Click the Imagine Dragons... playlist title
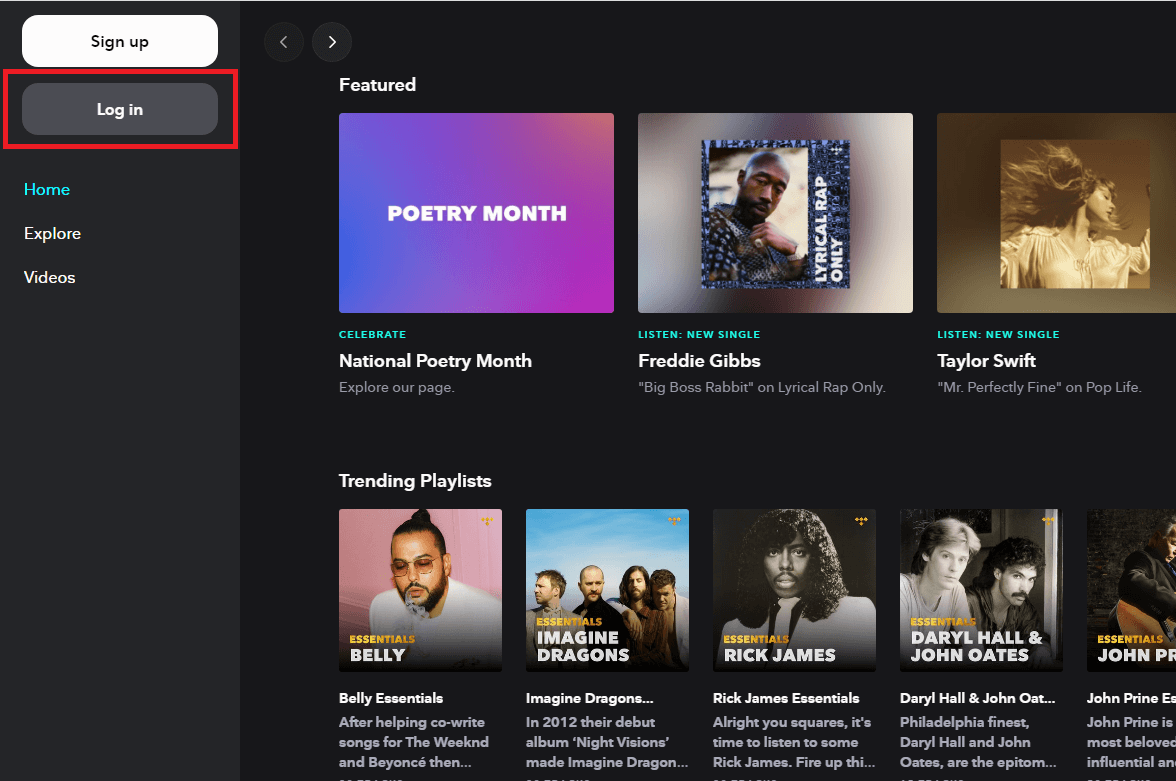This screenshot has width=1176, height=781. click(590, 698)
